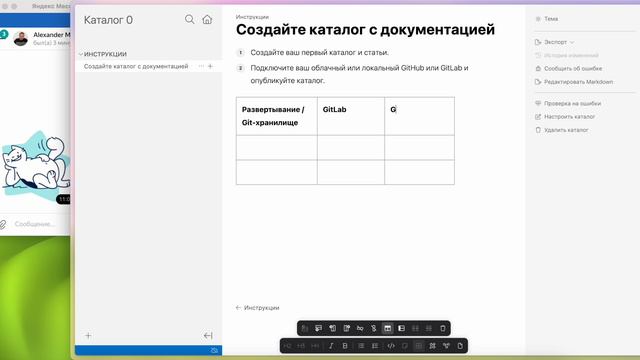This screenshot has height=360, width=640.
Task: Delete the table with trash icon
Action: (x=443, y=328)
